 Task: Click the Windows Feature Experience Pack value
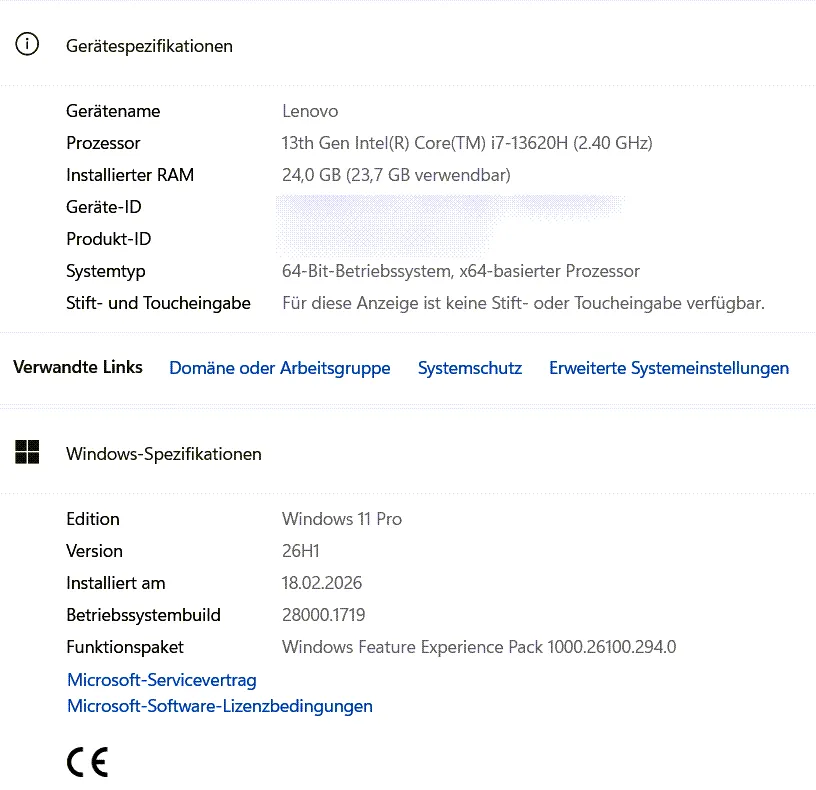tap(479, 647)
